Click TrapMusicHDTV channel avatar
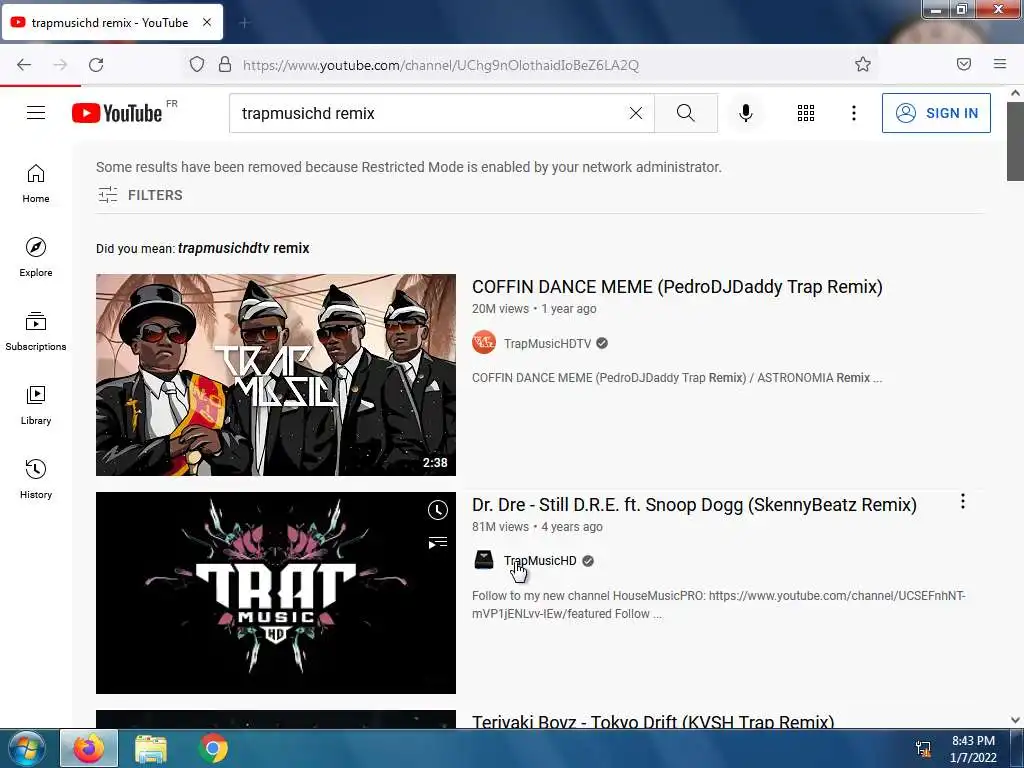Image resolution: width=1024 pixels, height=768 pixels. (484, 343)
